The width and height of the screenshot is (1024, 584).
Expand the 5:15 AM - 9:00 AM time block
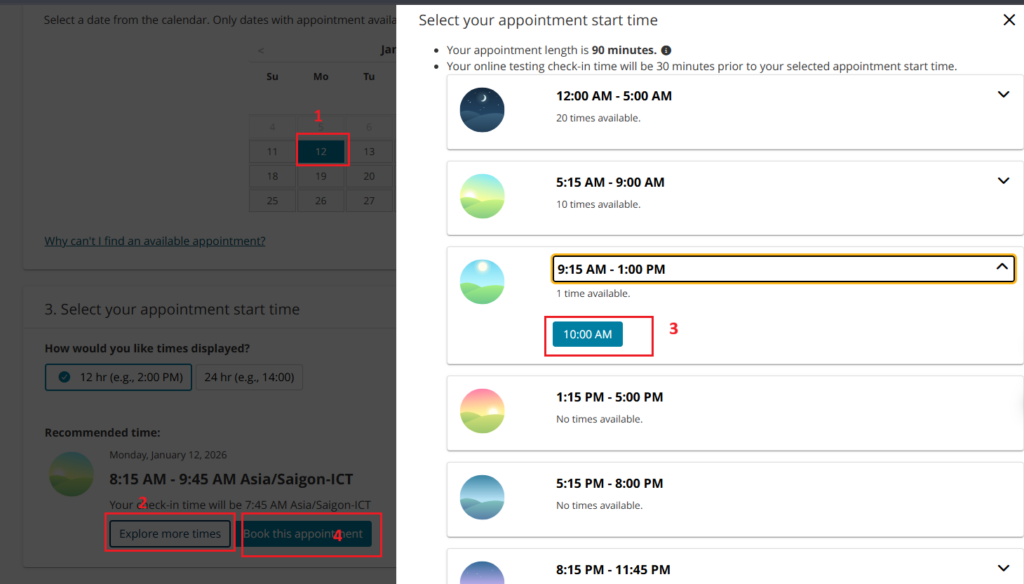point(1004,181)
